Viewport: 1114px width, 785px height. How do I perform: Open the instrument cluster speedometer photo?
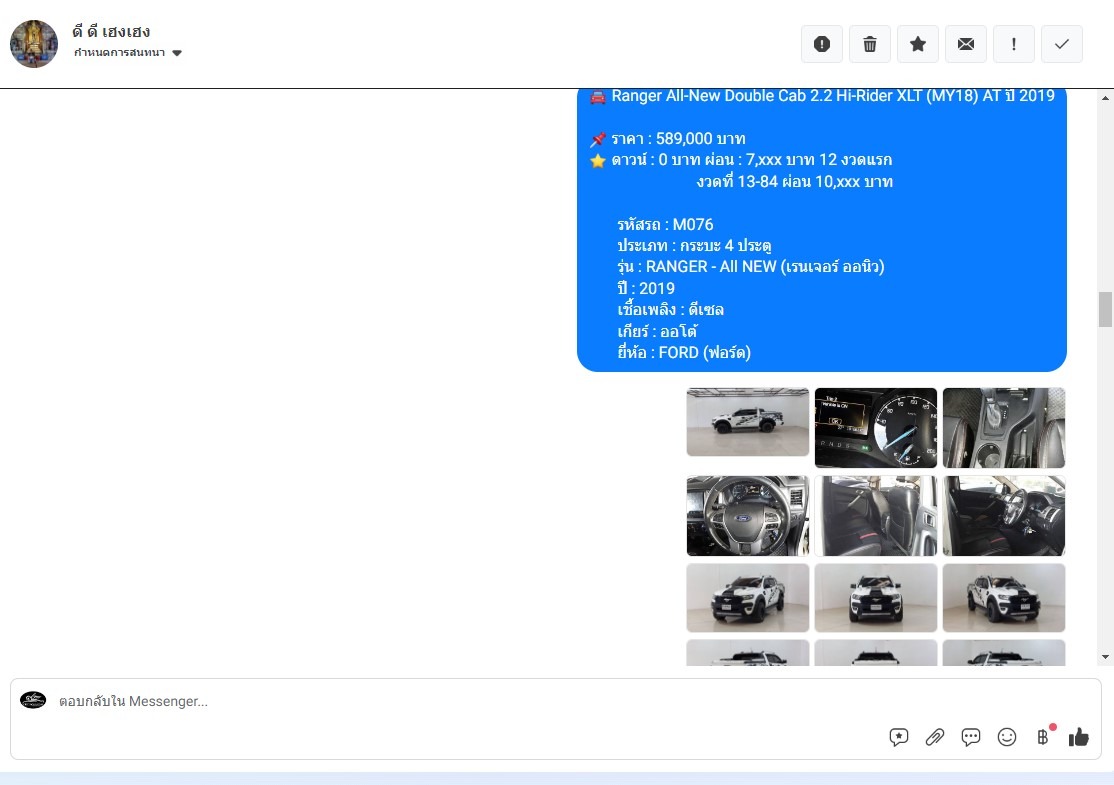[x=875, y=428]
